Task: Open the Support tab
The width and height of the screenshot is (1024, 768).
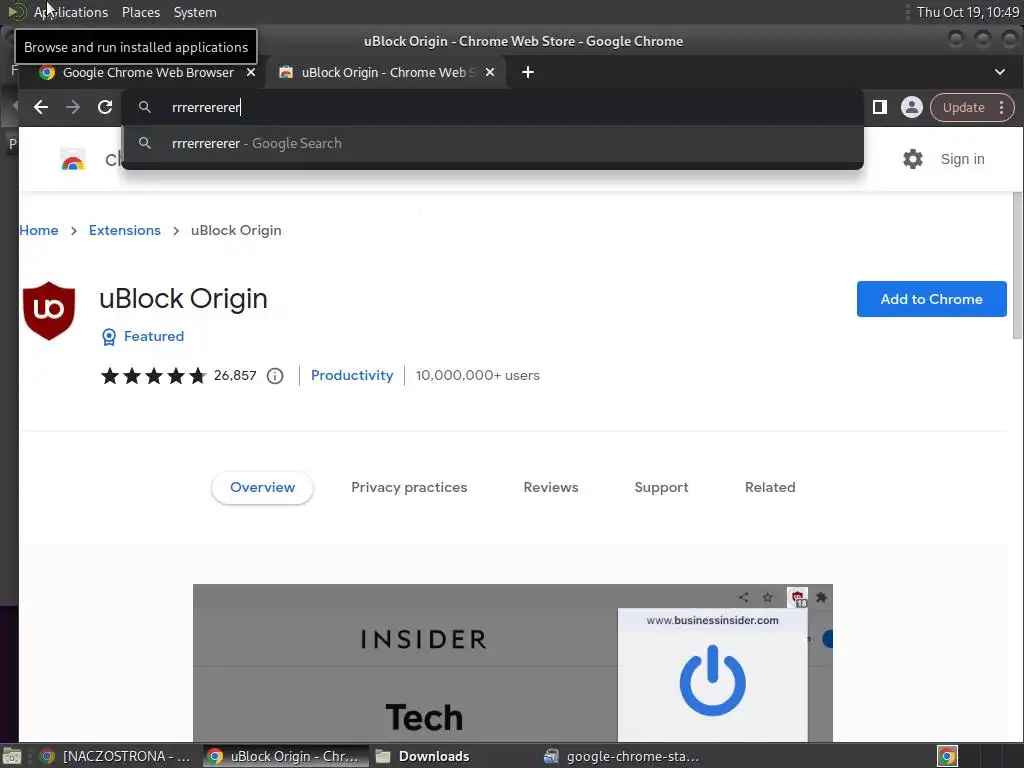Action: click(661, 487)
